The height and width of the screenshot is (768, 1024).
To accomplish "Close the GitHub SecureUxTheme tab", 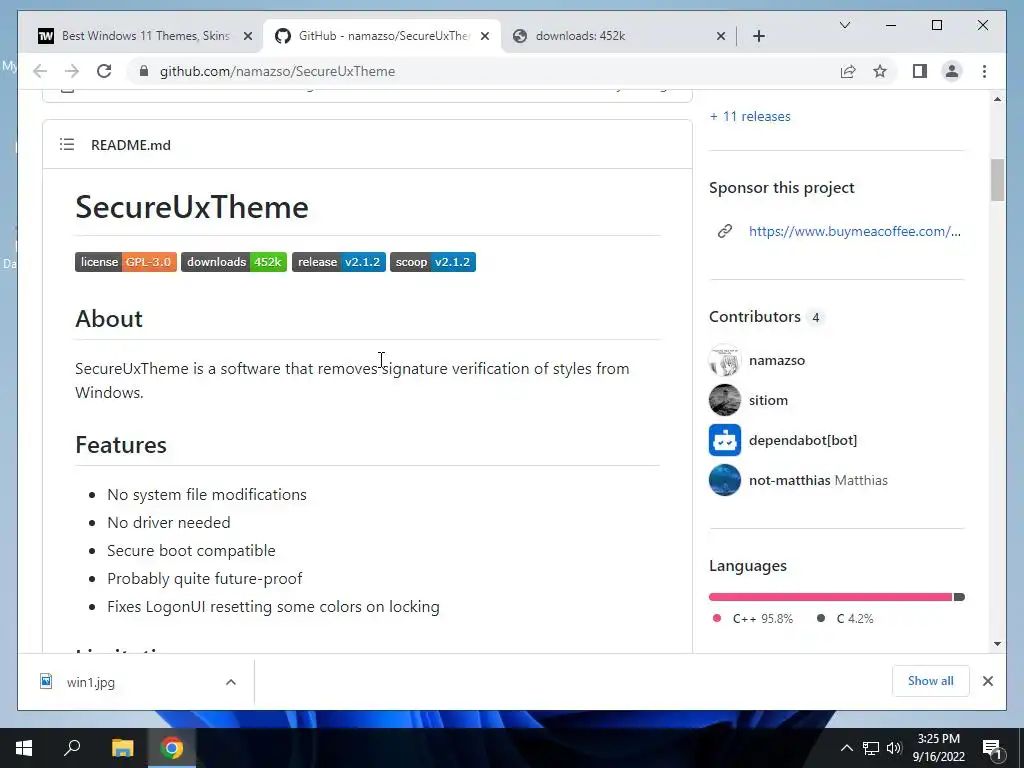I will 485,36.
